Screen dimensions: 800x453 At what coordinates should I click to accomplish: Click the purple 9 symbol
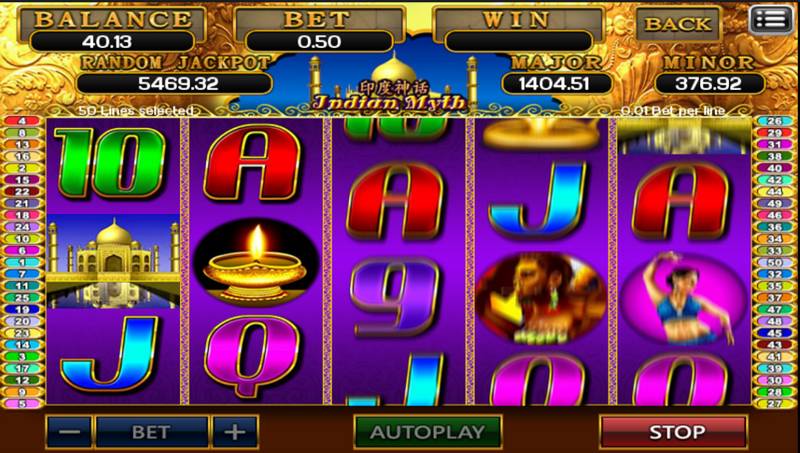tap(394, 297)
